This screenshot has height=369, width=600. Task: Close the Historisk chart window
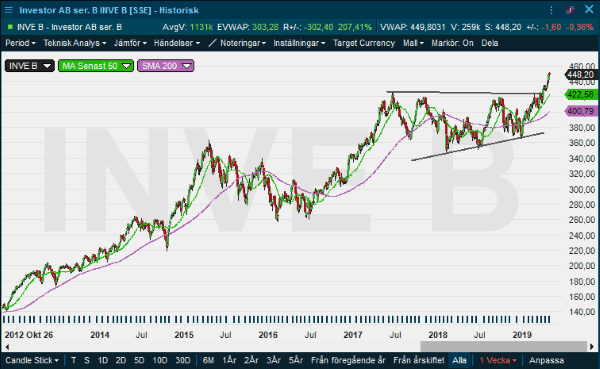589,10
